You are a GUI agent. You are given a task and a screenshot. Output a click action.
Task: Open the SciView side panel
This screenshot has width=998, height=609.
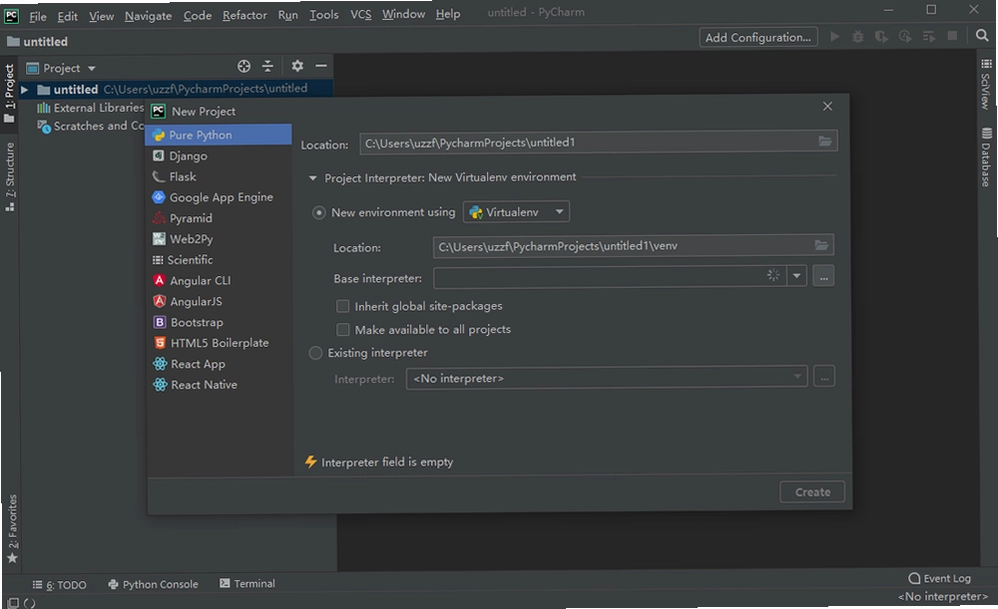pos(986,84)
